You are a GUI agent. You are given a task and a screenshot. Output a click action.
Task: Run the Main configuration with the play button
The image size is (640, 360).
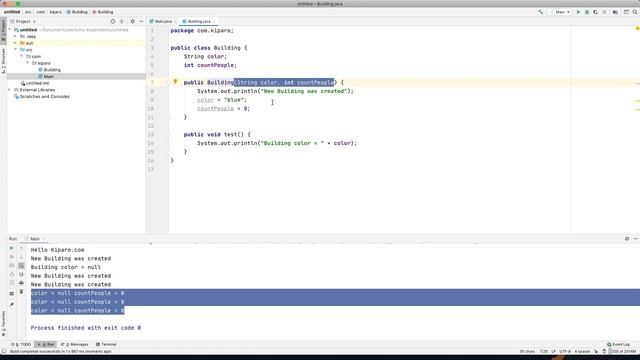coord(578,12)
